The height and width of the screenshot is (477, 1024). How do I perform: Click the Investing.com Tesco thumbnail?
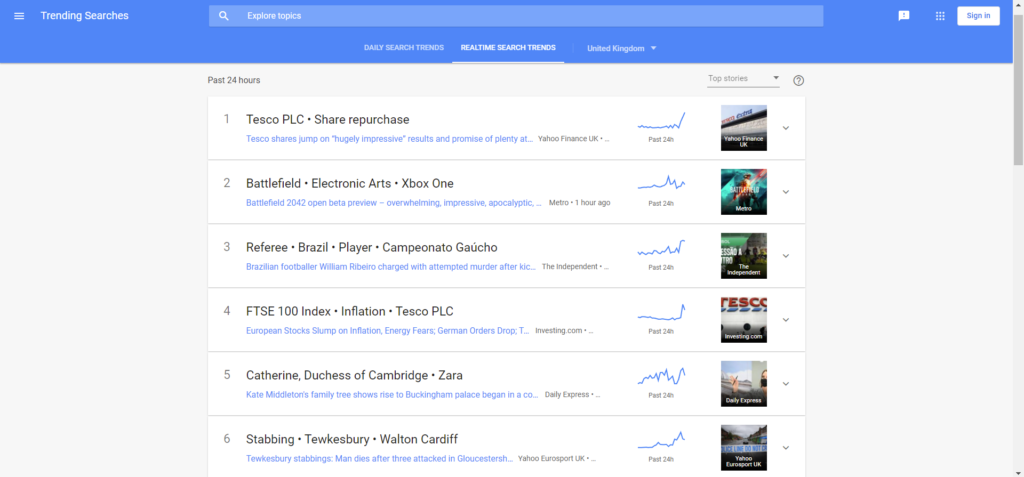pos(744,320)
